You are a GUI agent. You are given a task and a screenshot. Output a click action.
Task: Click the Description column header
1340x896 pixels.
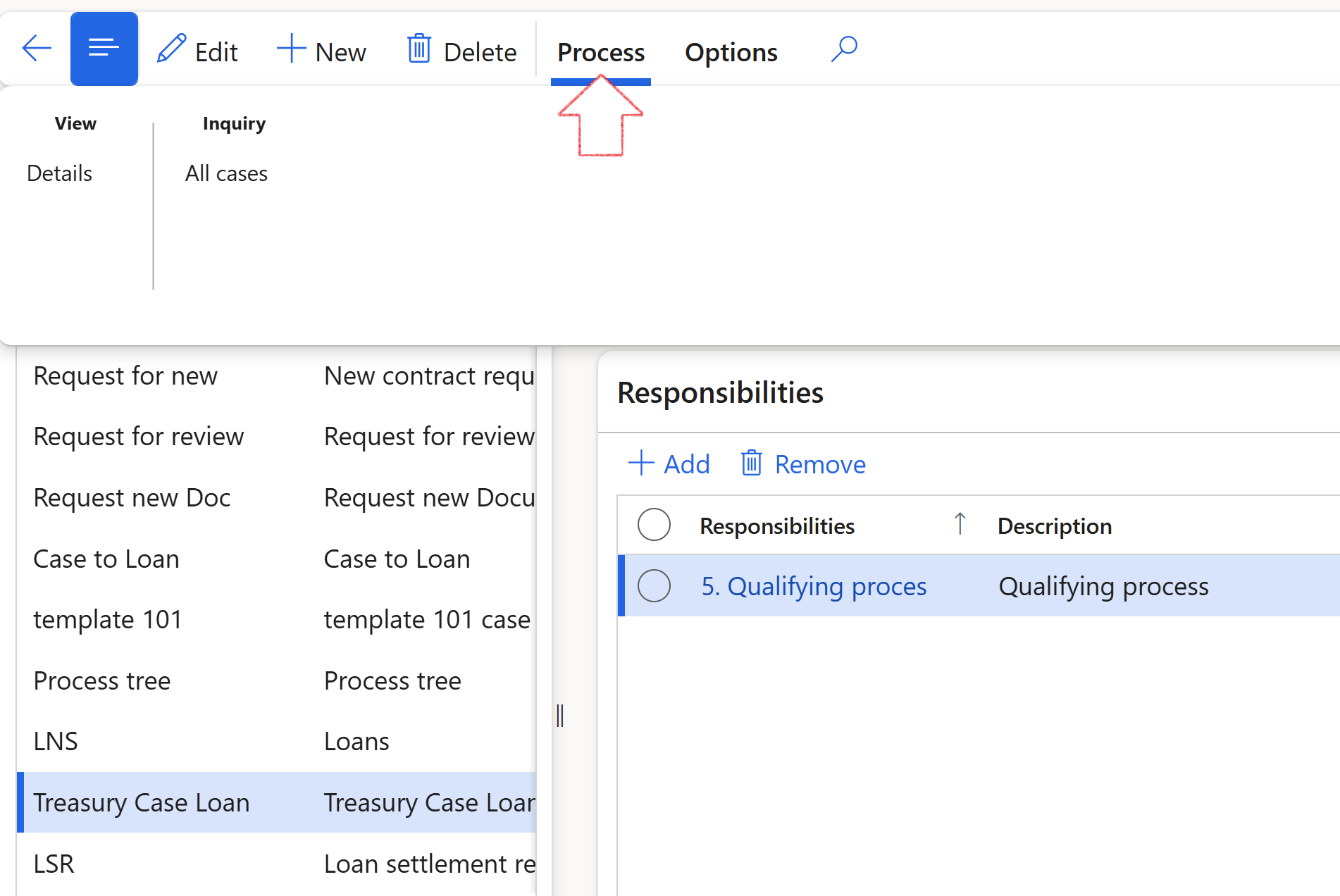(1055, 526)
